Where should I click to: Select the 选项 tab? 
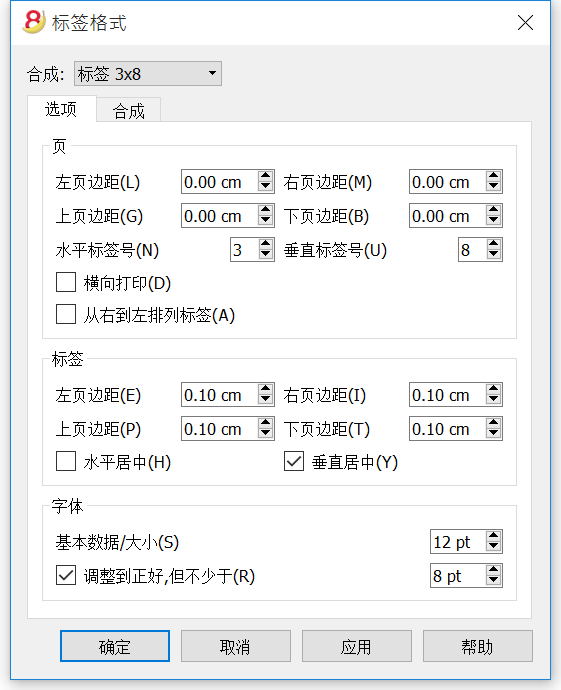coord(61,109)
